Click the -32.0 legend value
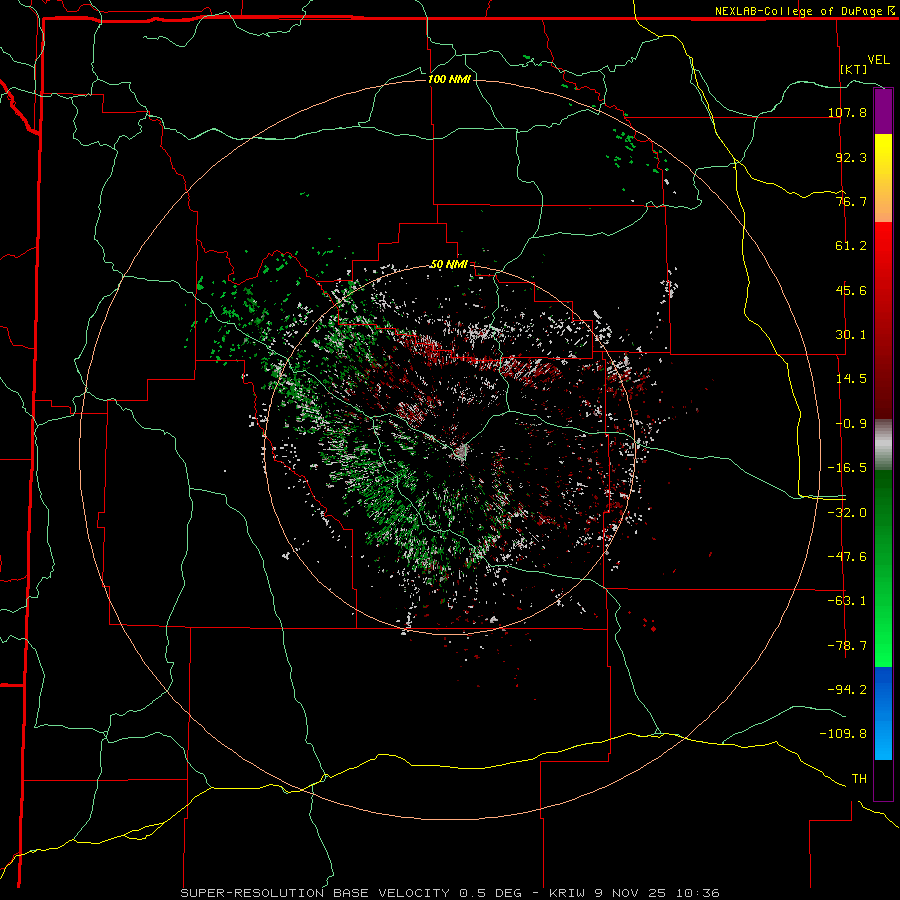The image size is (900, 900). tap(847, 513)
